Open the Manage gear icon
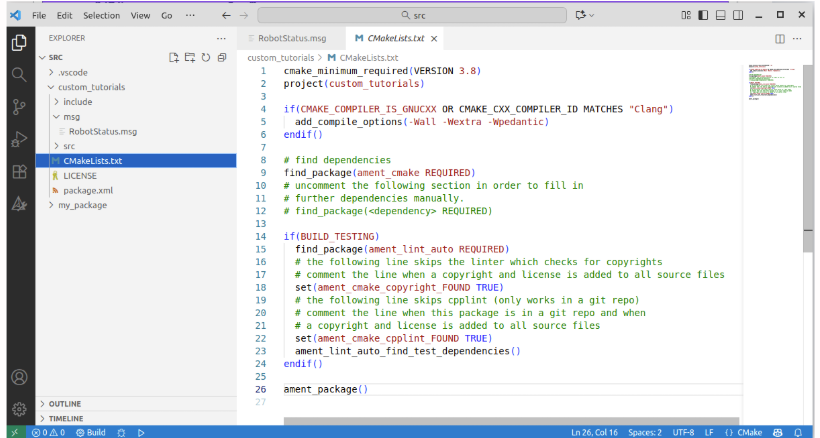 pyautogui.click(x=18, y=408)
